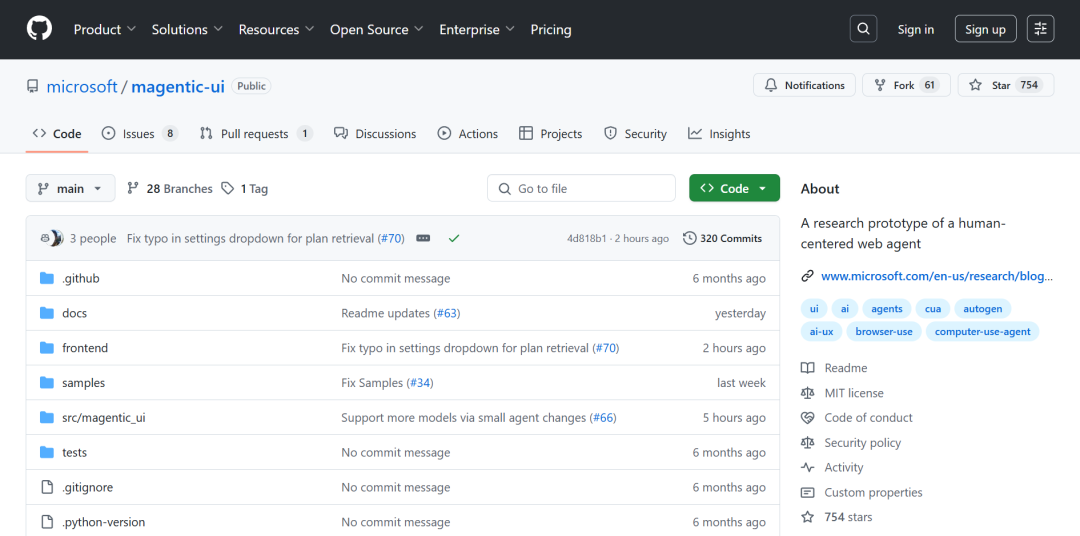The image size is (1080, 536).
Task: Click the computer-use-agent topic tag
Action: 982,331
